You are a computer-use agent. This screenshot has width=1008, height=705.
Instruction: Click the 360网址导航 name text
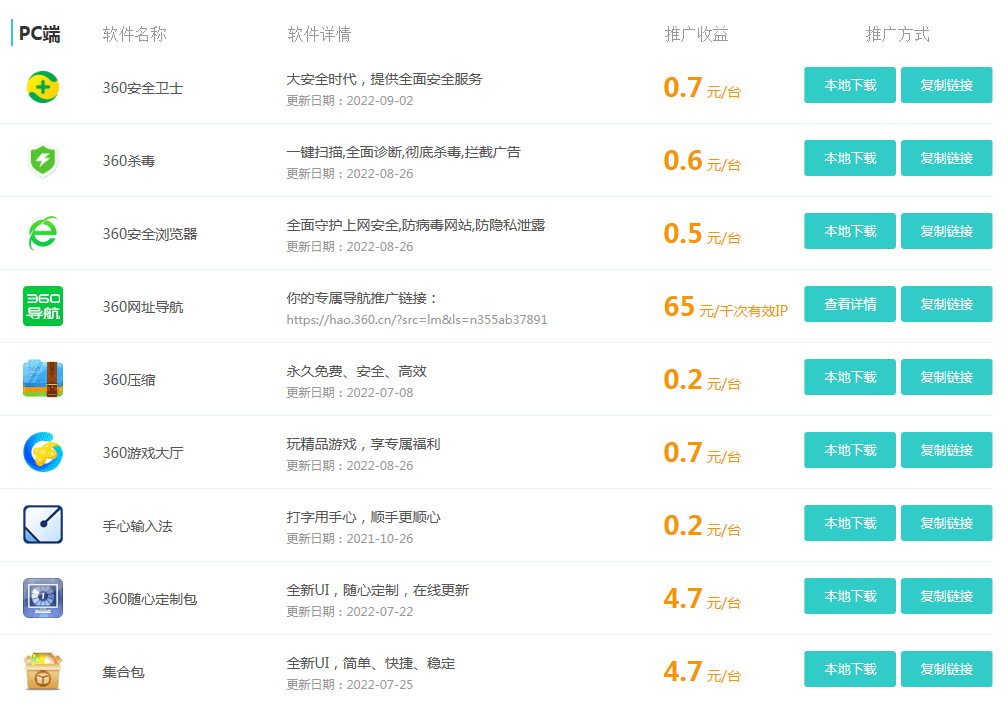(x=143, y=307)
